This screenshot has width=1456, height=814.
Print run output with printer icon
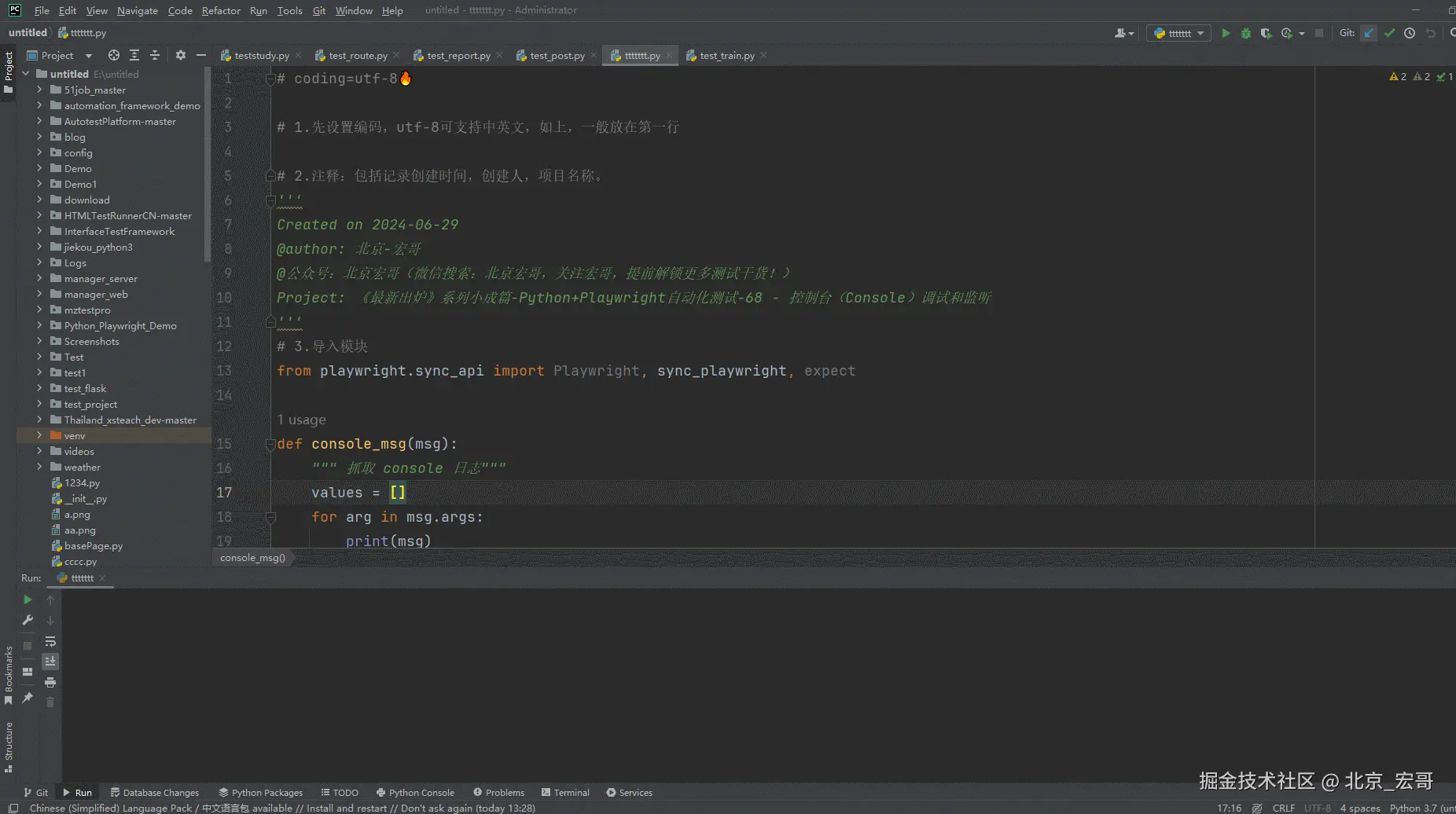(50, 682)
